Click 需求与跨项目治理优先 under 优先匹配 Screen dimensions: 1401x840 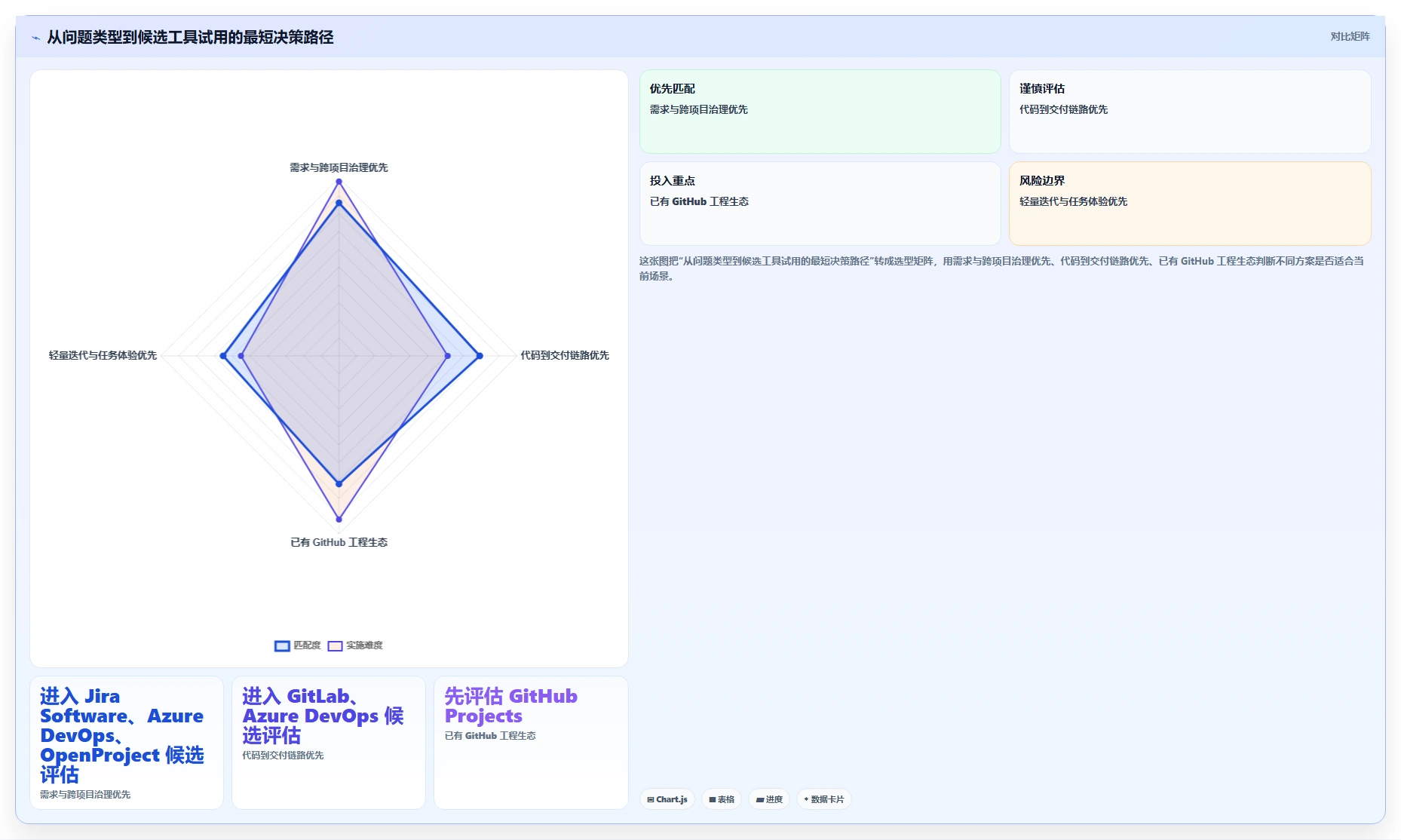tap(699, 109)
